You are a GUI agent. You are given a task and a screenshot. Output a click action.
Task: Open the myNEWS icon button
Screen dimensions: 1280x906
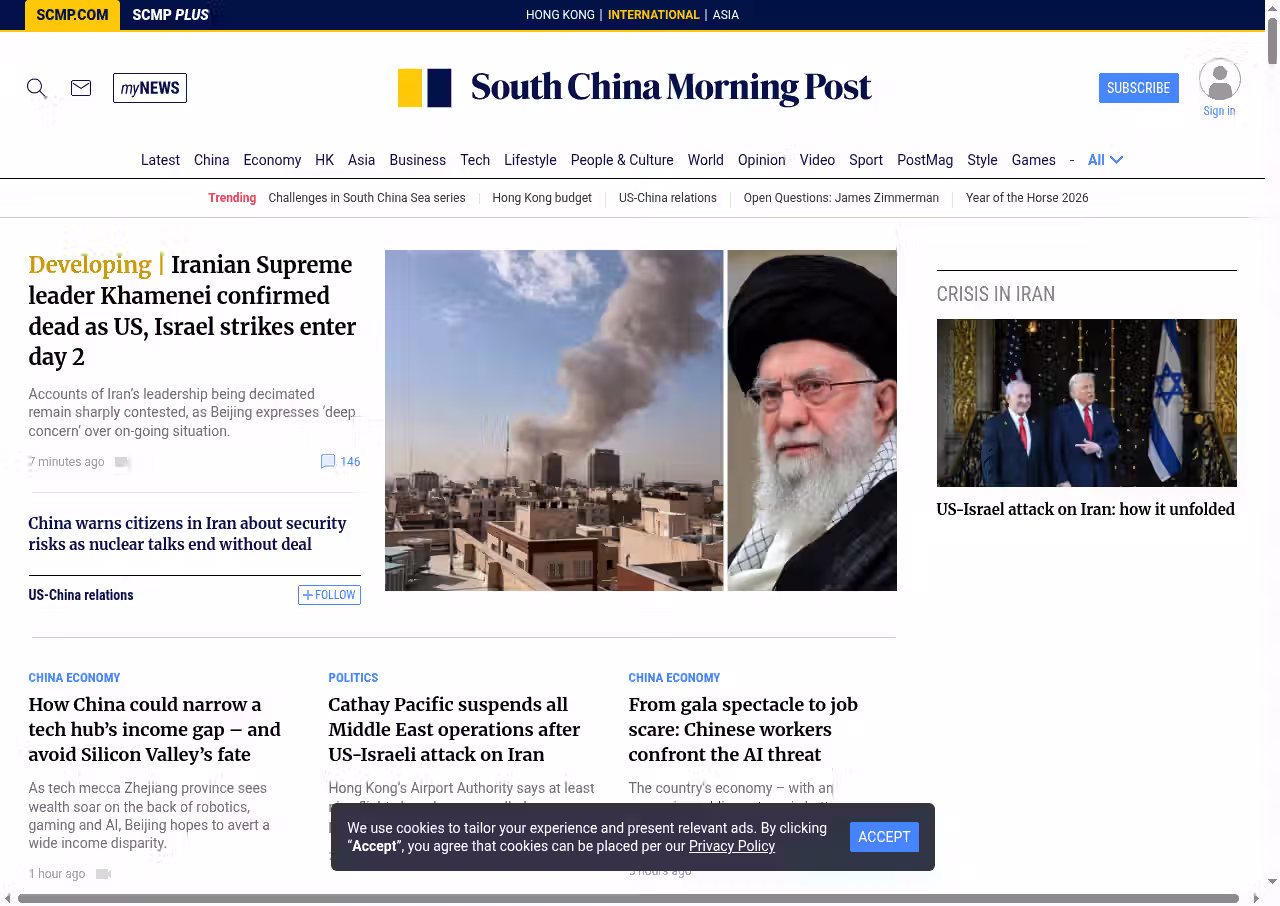150,88
